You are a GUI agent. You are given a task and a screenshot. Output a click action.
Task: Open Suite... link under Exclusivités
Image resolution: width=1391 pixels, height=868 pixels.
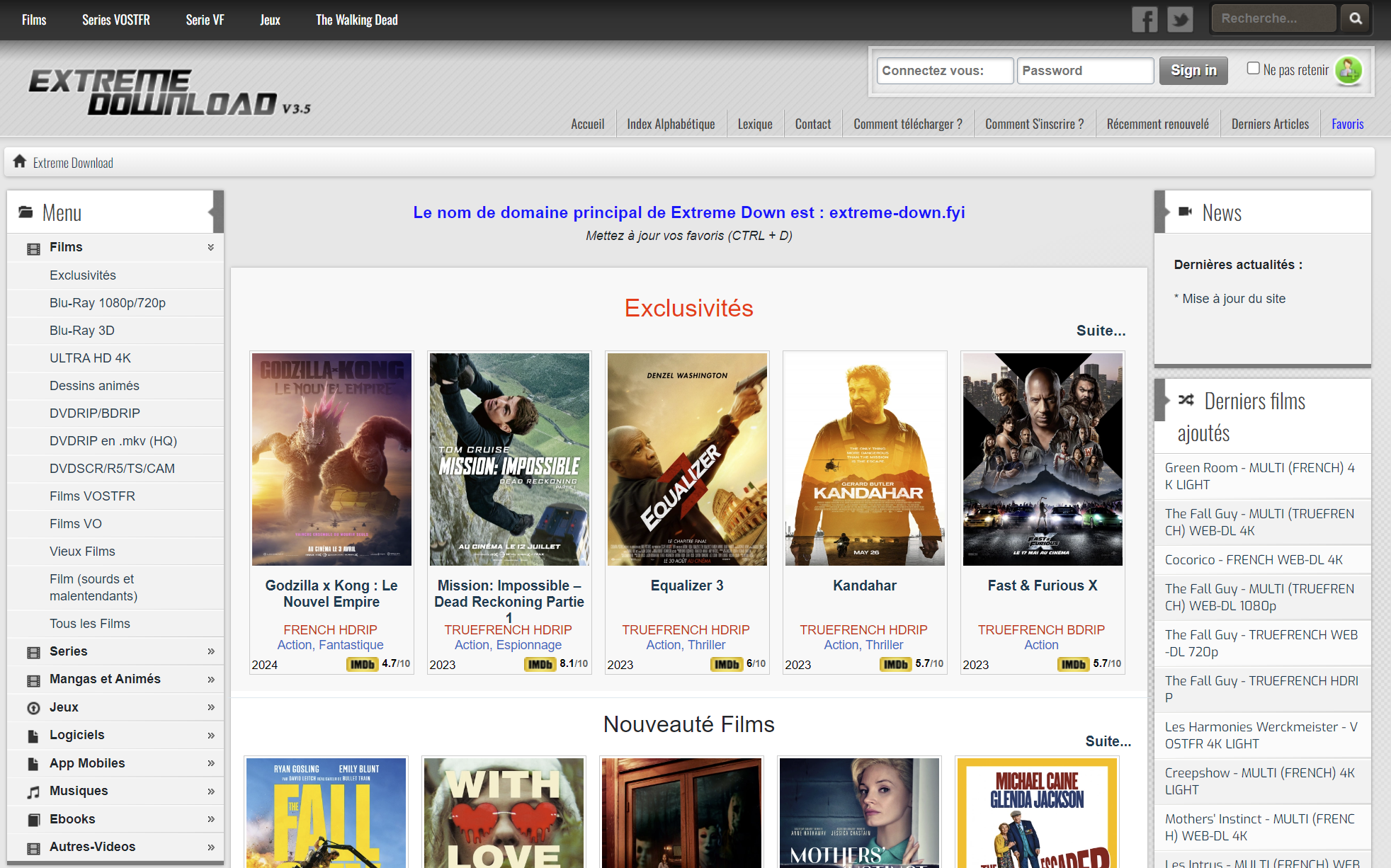point(1101,330)
